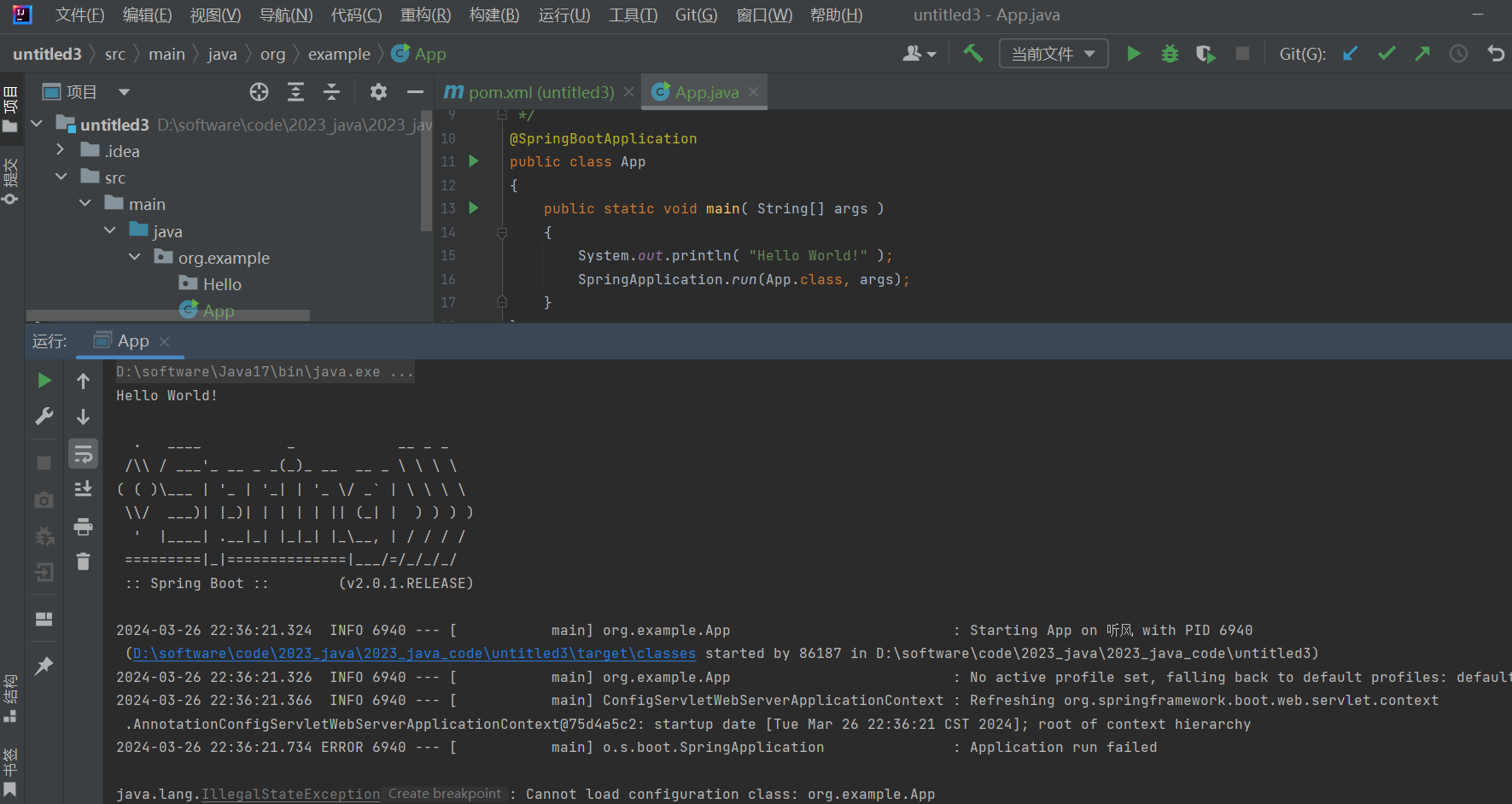
Task: Open the 项目 view dropdown arrow
Action: tap(124, 91)
